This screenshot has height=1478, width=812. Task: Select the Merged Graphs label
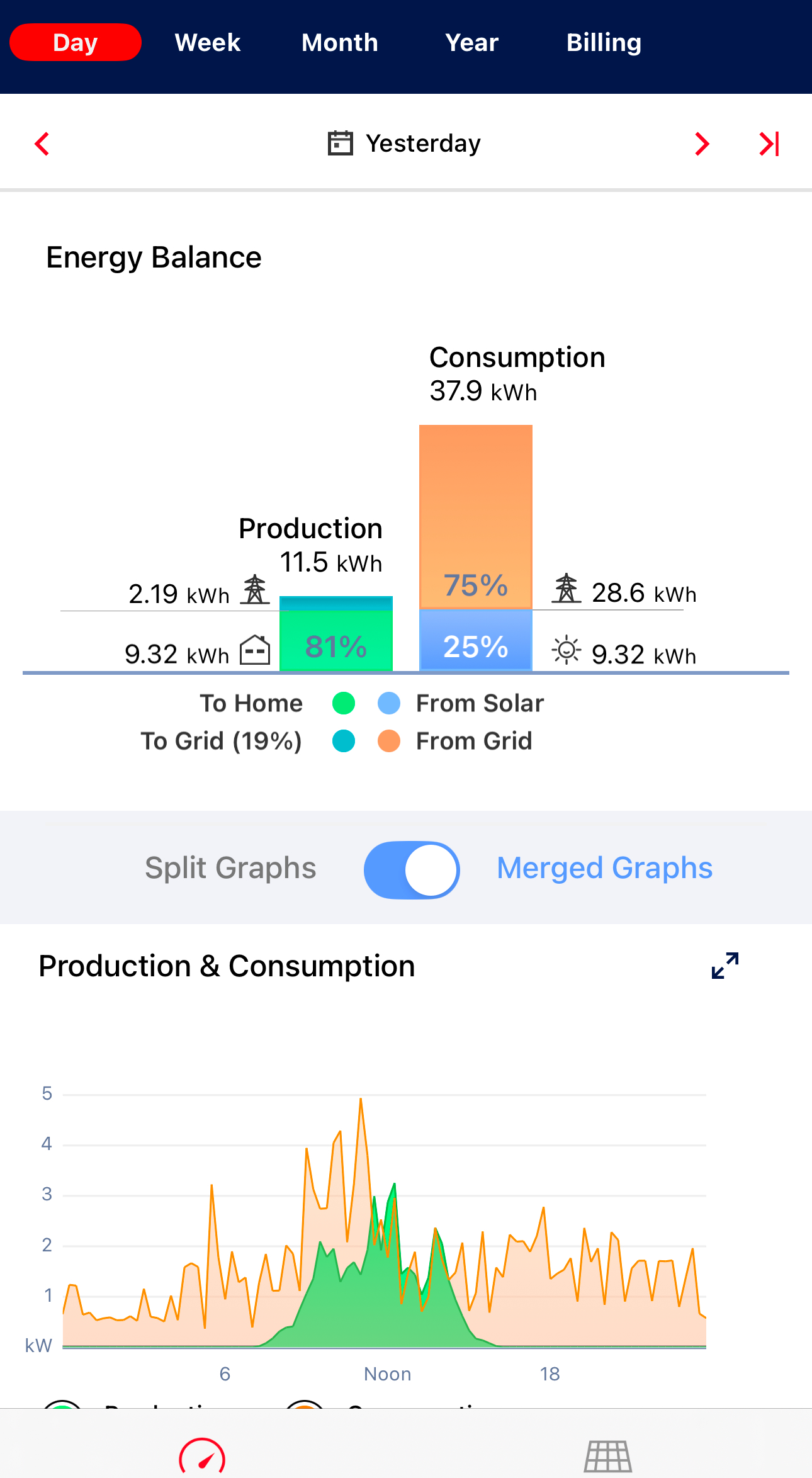tap(604, 868)
